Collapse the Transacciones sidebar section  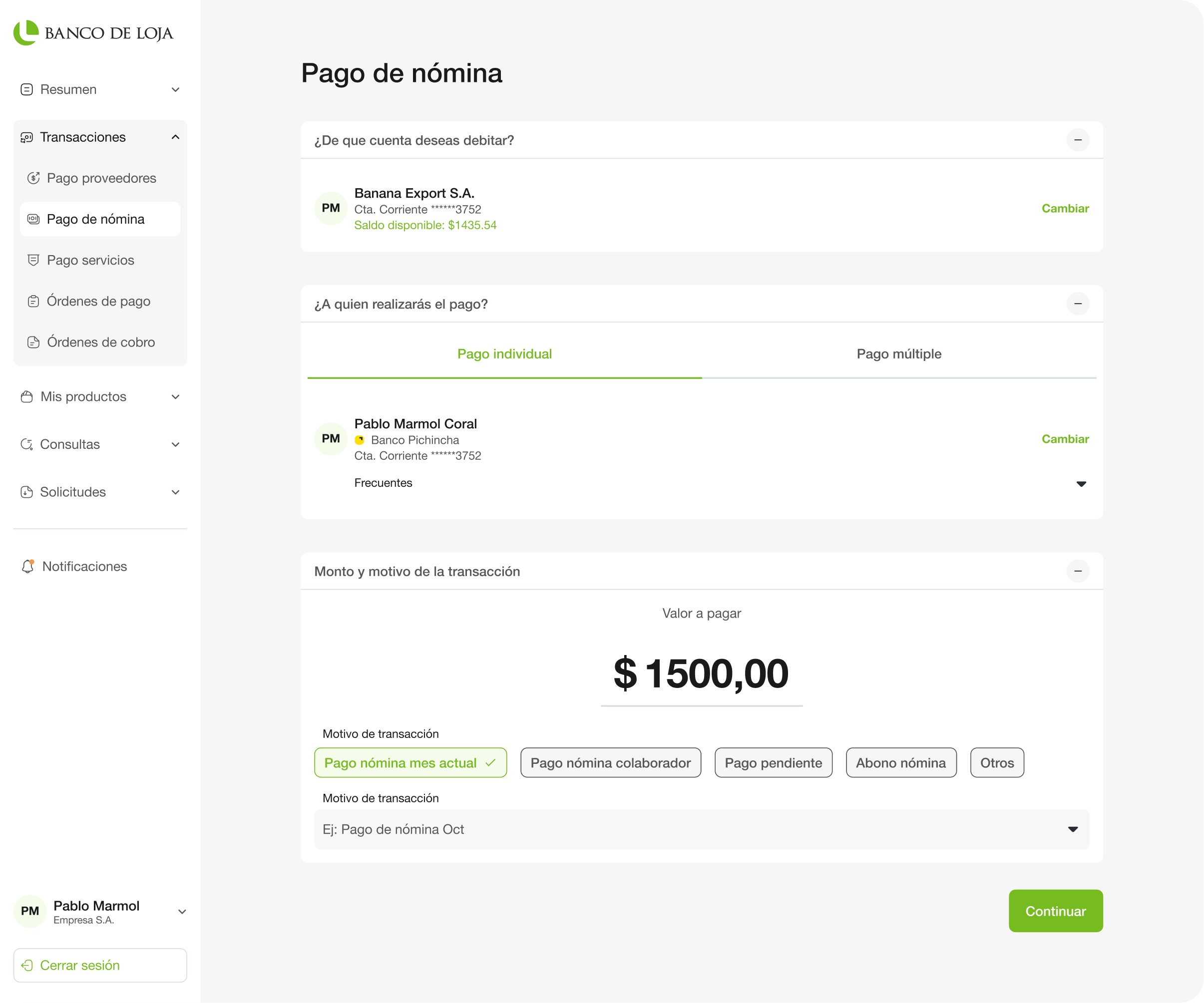tap(175, 137)
